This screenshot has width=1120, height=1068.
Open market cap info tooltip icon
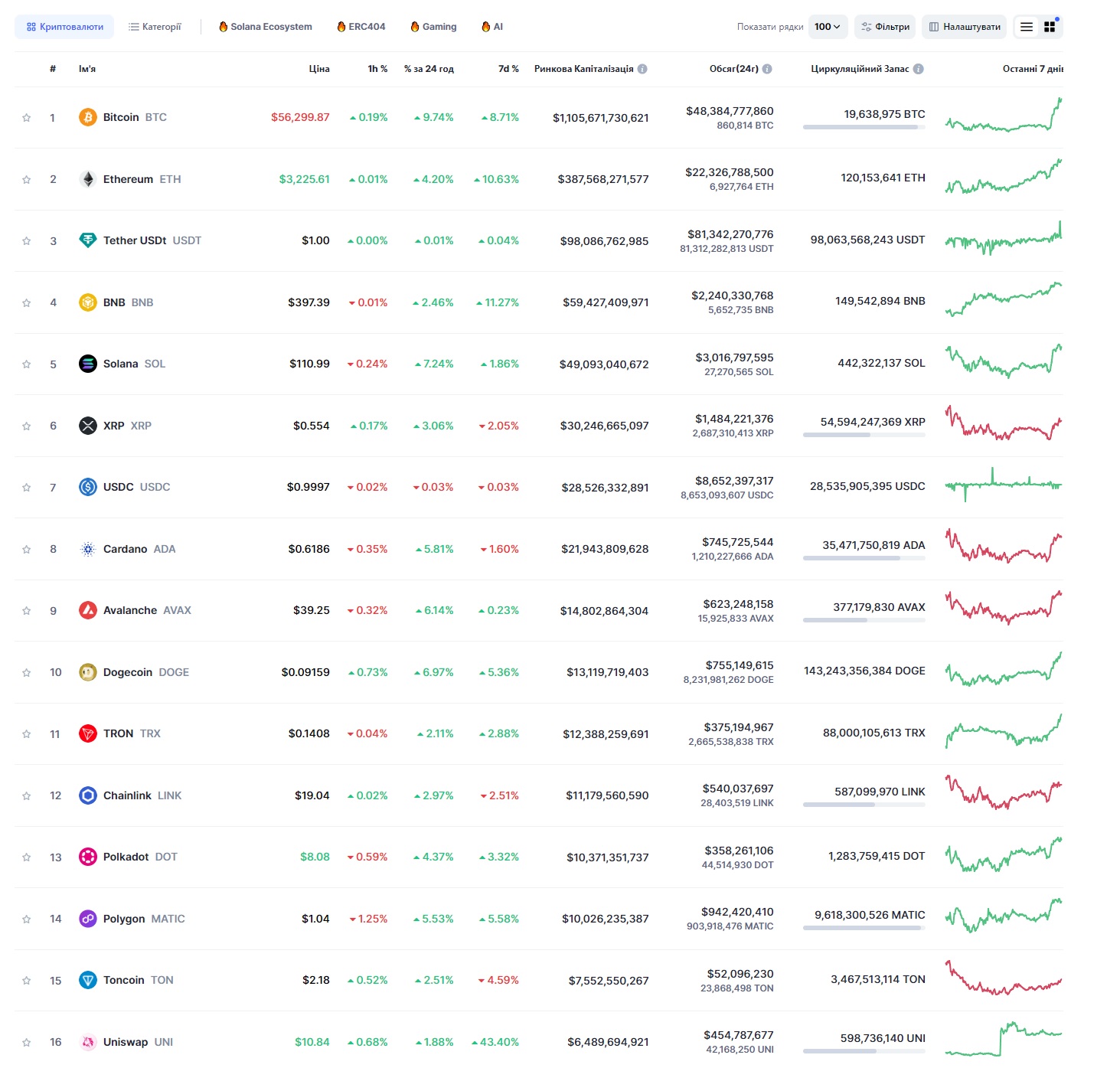642,69
